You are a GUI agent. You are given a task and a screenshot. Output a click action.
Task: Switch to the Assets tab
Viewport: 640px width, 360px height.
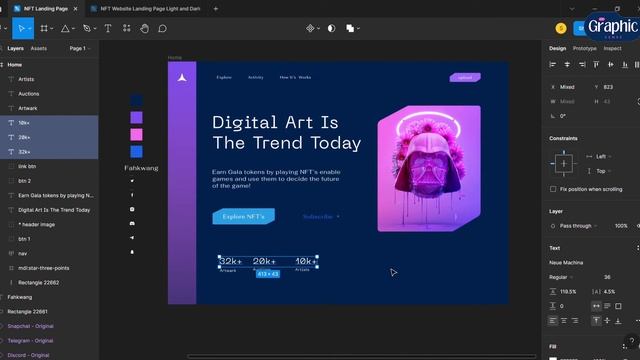(x=39, y=48)
